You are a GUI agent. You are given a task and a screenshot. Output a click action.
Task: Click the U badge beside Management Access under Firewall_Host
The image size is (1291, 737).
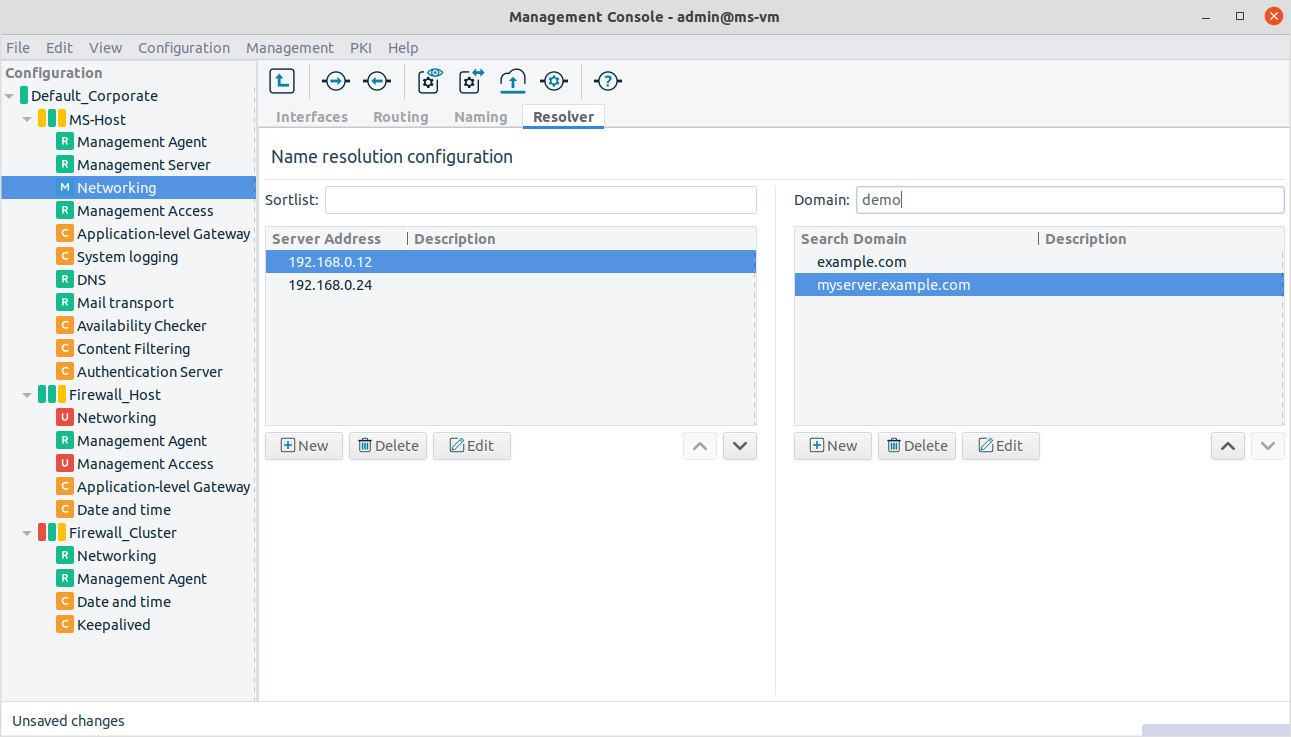[65, 463]
